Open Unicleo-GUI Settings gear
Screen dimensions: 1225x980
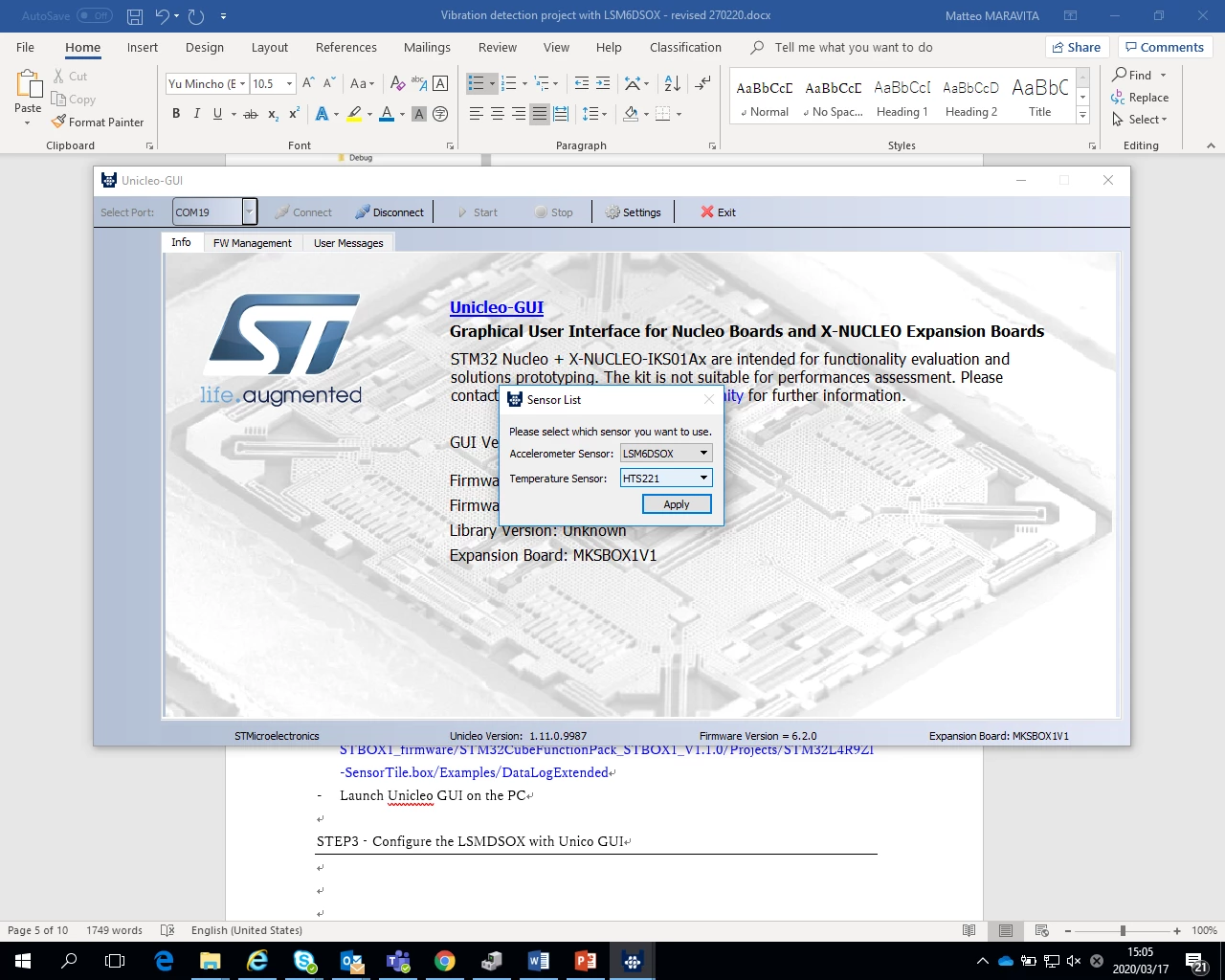[633, 212]
